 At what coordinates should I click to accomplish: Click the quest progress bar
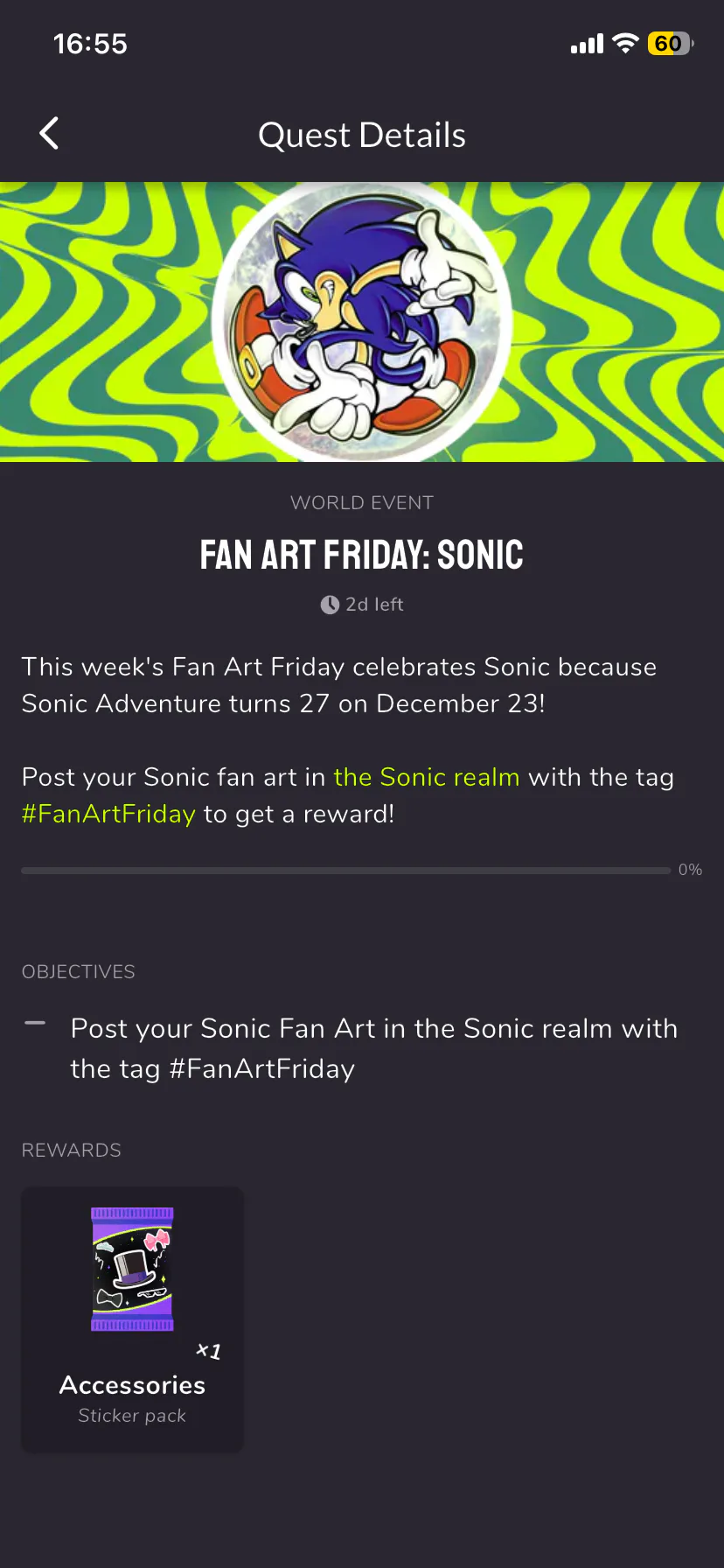(345, 871)
